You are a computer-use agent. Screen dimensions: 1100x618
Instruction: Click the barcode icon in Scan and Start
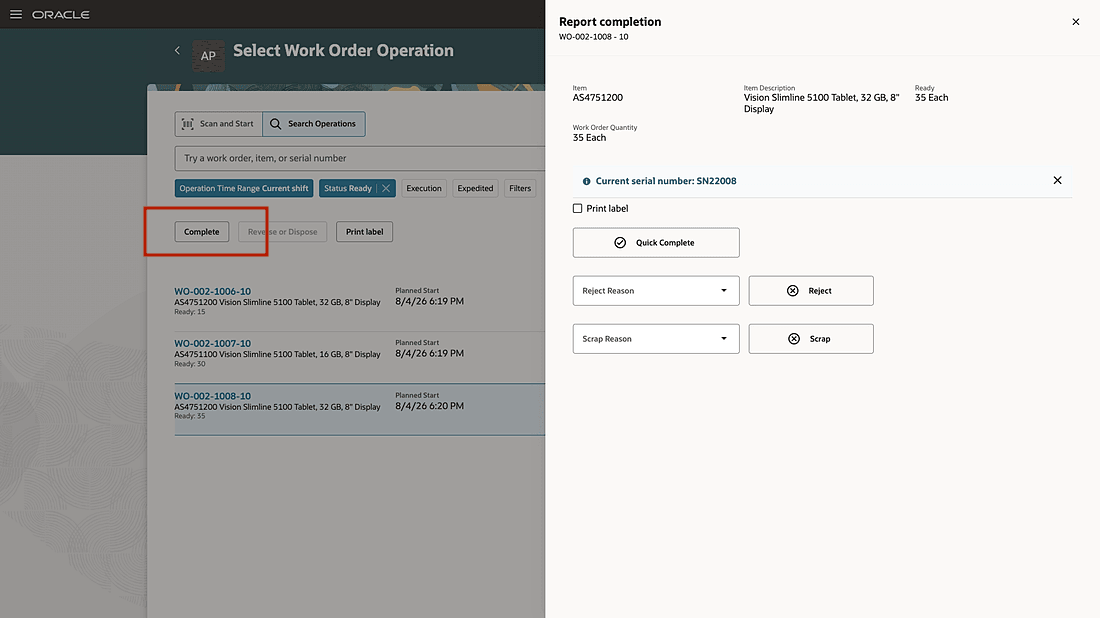[x=187, y=123]
